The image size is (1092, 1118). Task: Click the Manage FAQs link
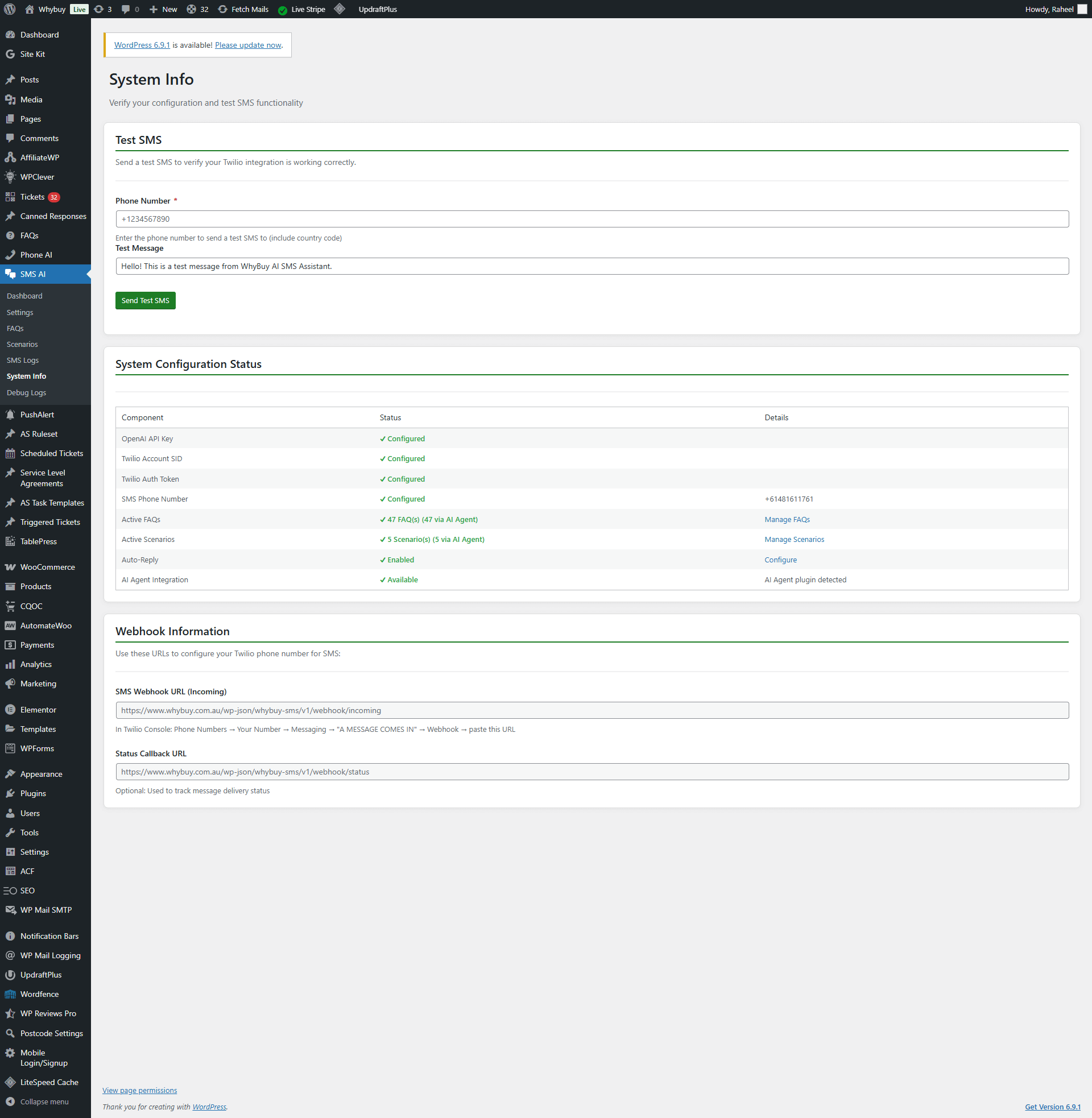(x=787, y=519)
